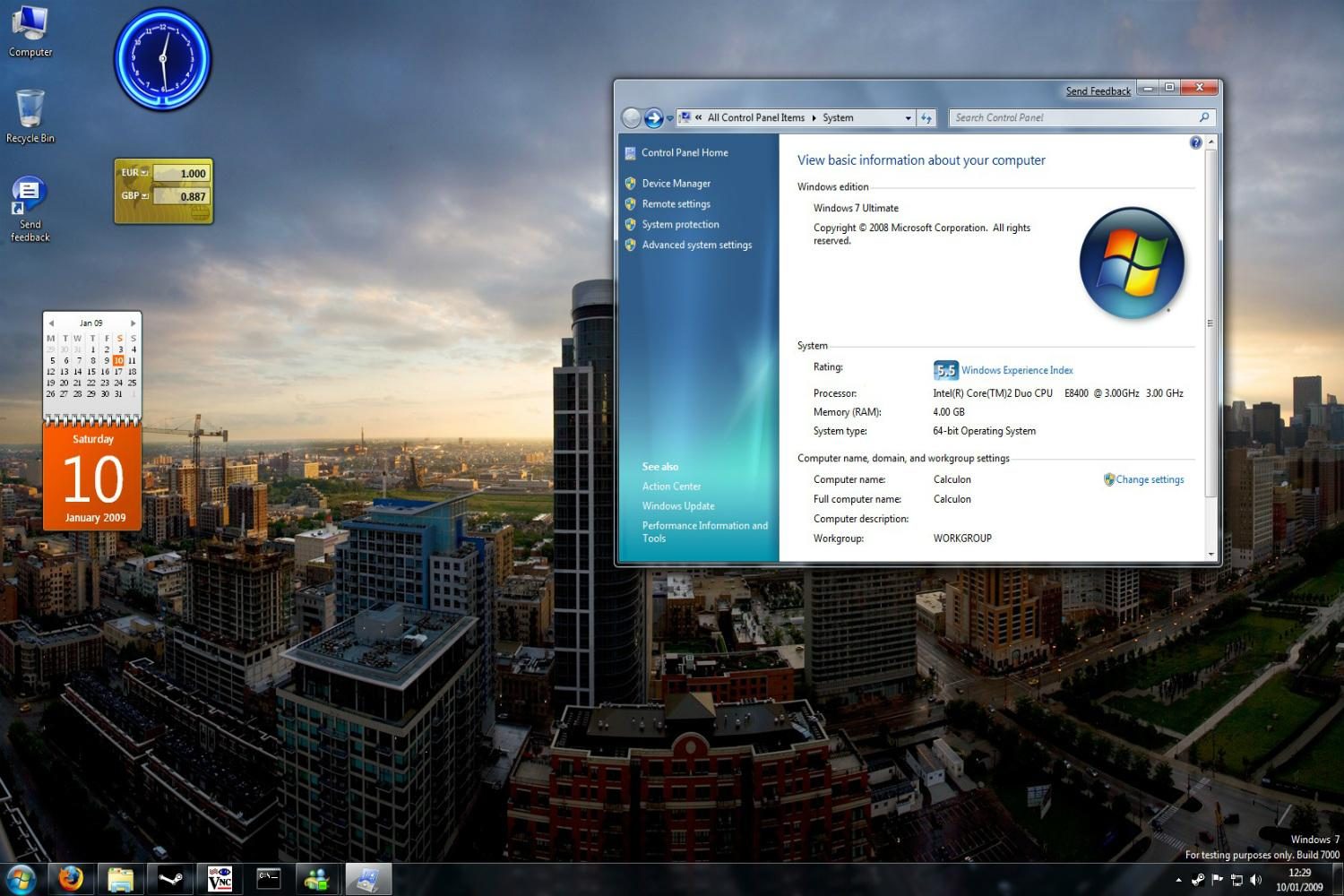Click the System control panel taskbar button
1344x896 pixels.
tap(367, 879)
